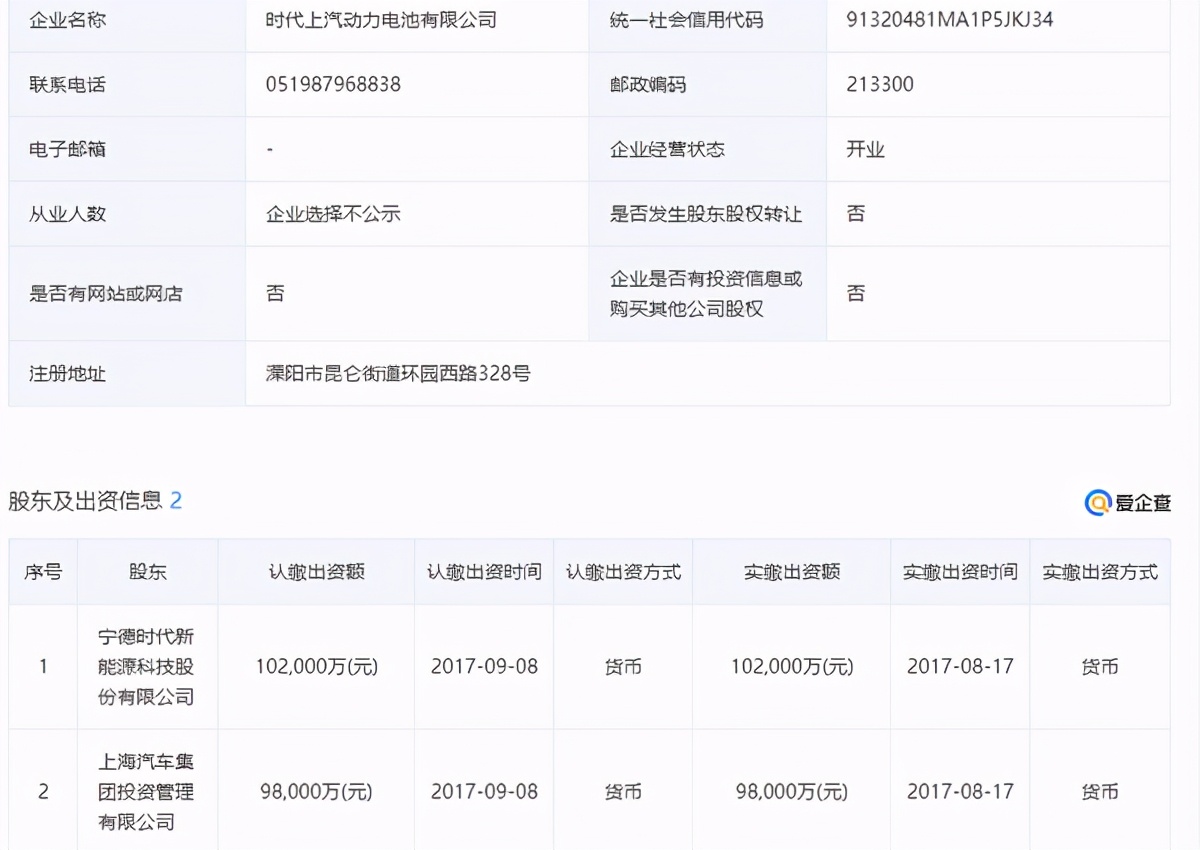
Task: Click the 认缴出资方式 column header
Action: coord(623,572)
